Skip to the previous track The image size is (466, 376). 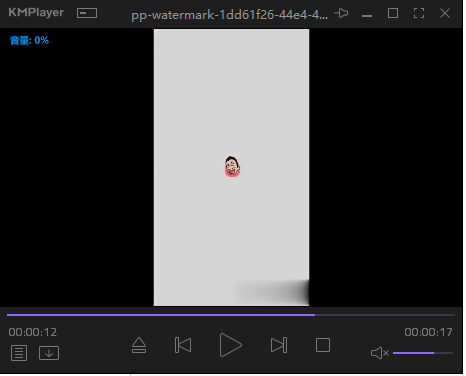coord(183,345)
